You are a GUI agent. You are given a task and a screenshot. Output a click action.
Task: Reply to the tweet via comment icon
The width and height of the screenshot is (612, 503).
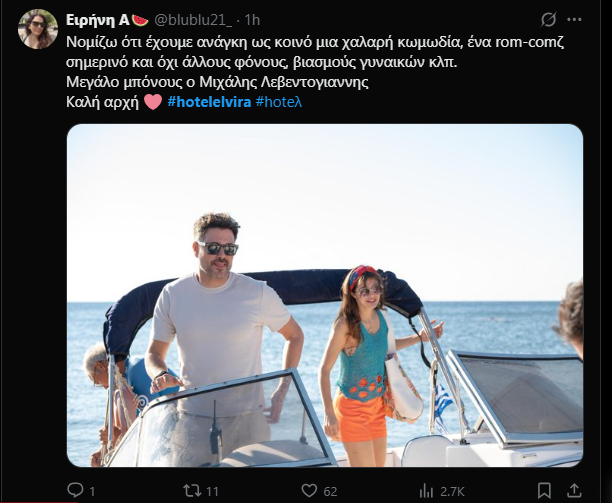(74, 490)
